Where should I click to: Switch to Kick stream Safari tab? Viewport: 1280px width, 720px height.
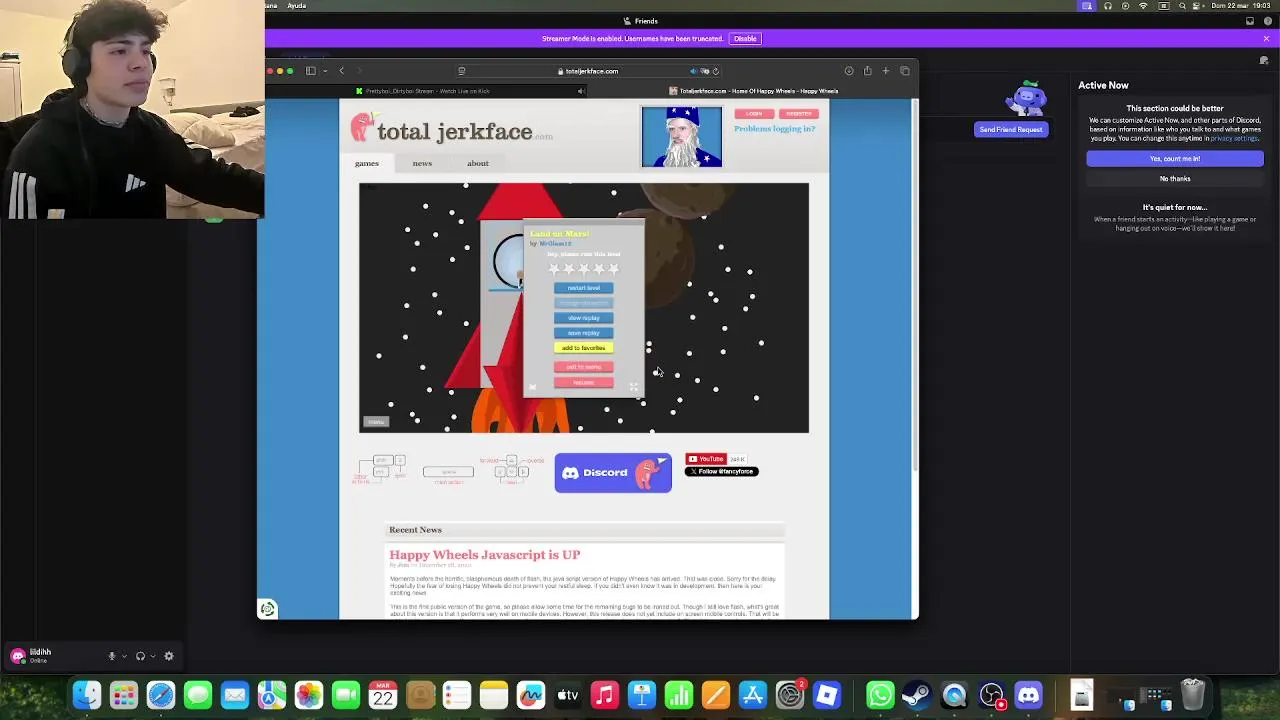428,91
